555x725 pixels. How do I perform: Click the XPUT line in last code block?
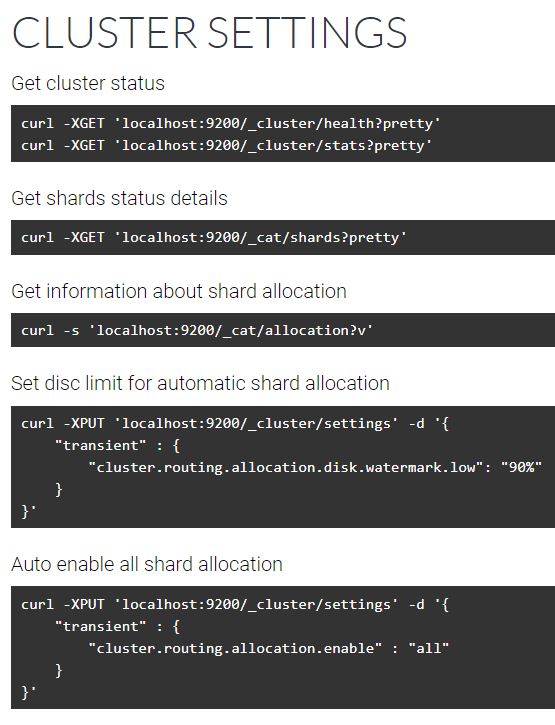235,604
